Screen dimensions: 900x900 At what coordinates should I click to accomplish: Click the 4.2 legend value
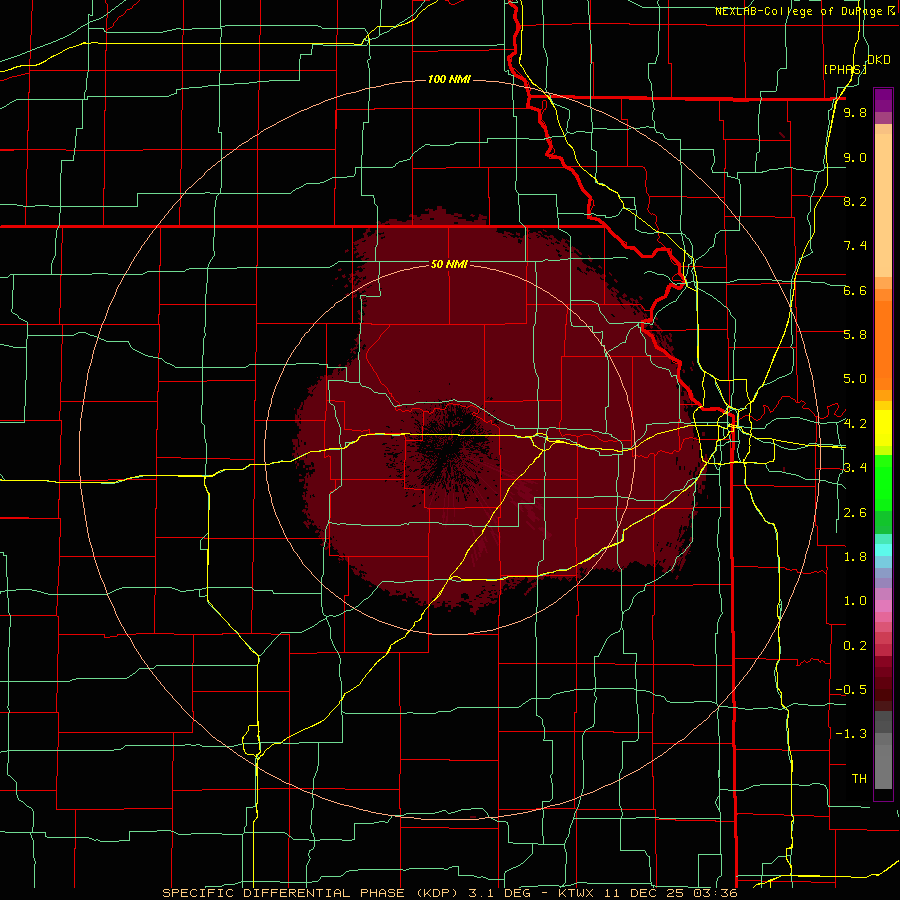pos(855,424)
